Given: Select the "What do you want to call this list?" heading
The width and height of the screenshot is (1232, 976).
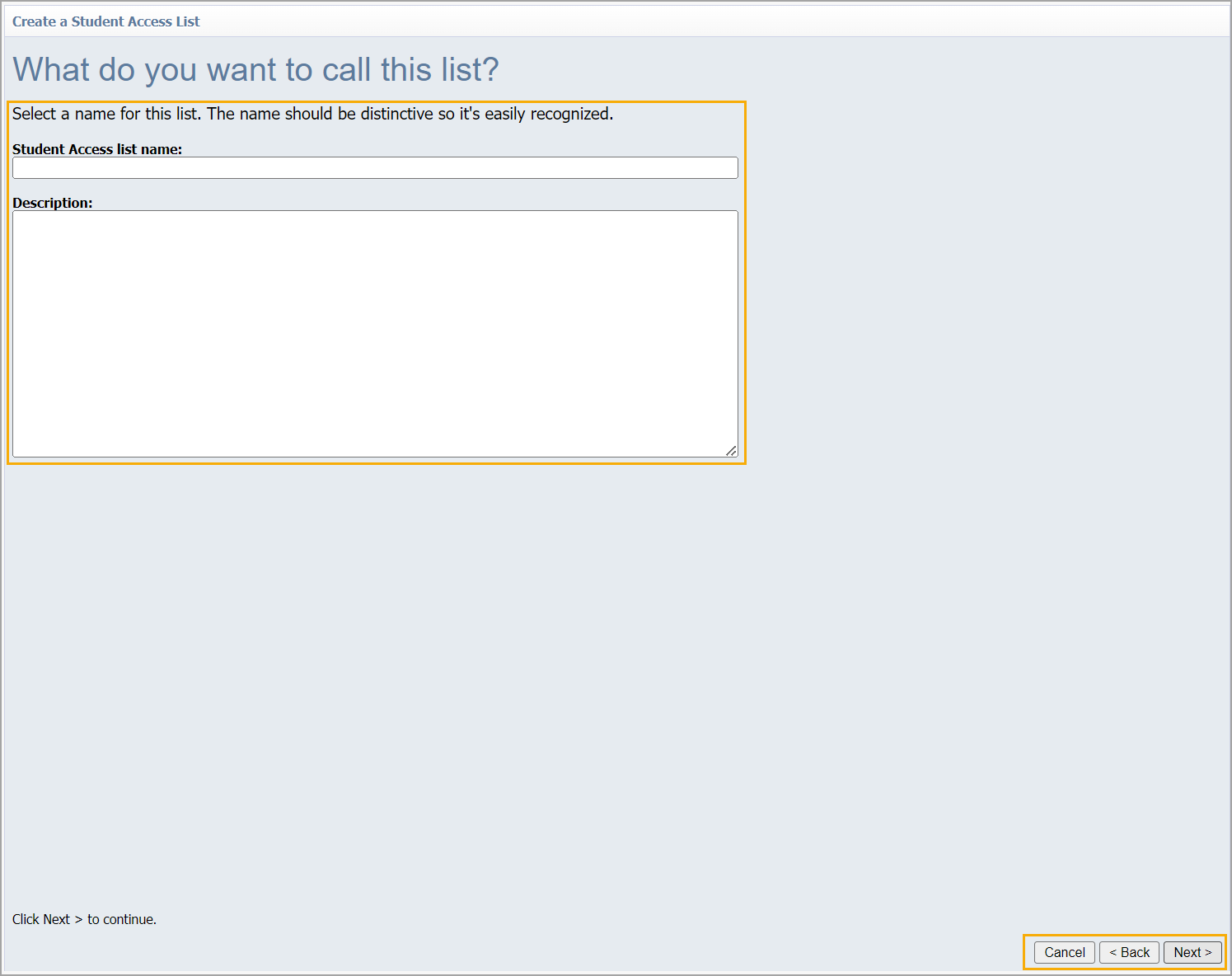Looking at the screenshot, I should [x=255, y=70].
